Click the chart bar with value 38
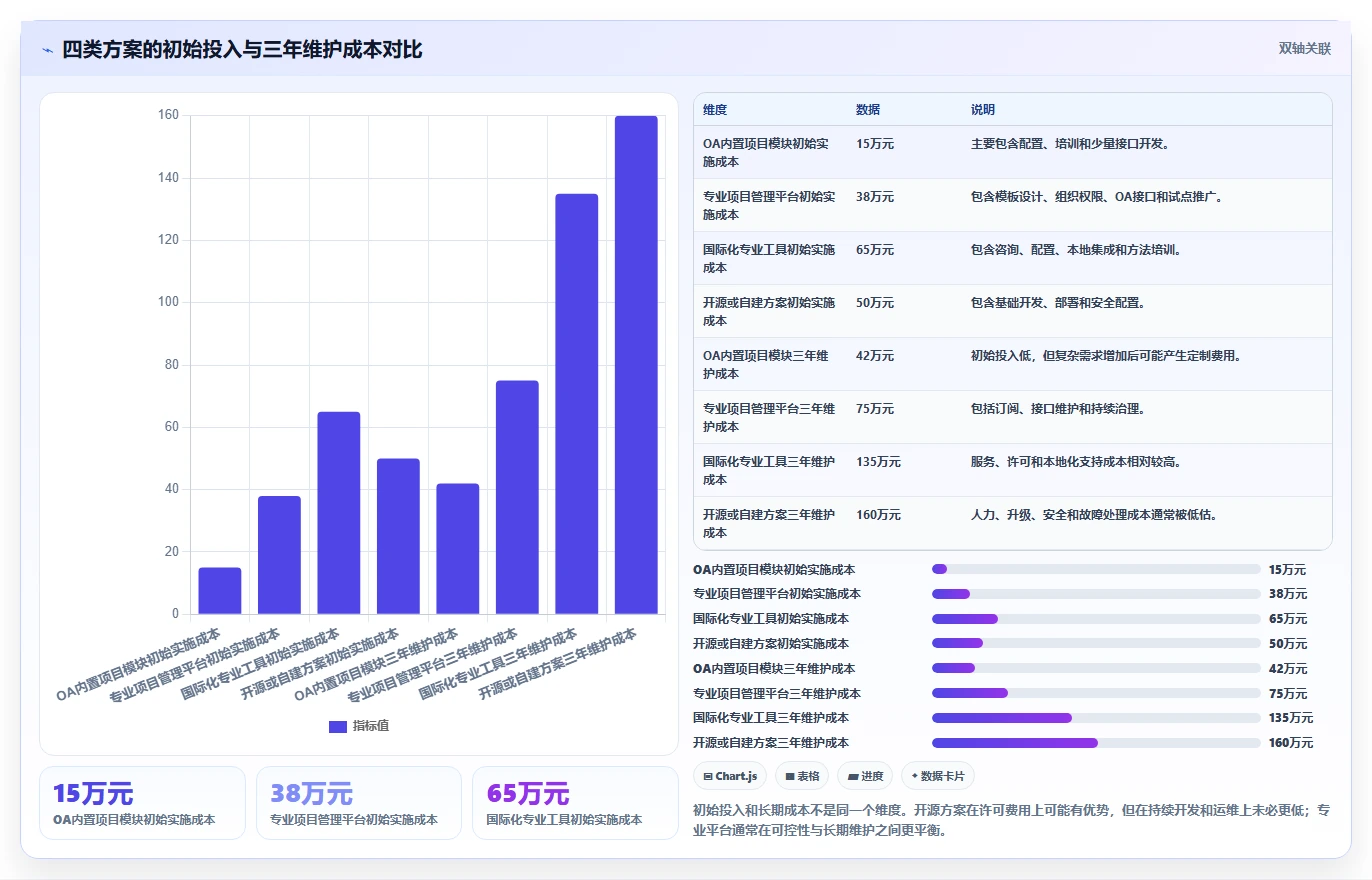 [279, 555]
